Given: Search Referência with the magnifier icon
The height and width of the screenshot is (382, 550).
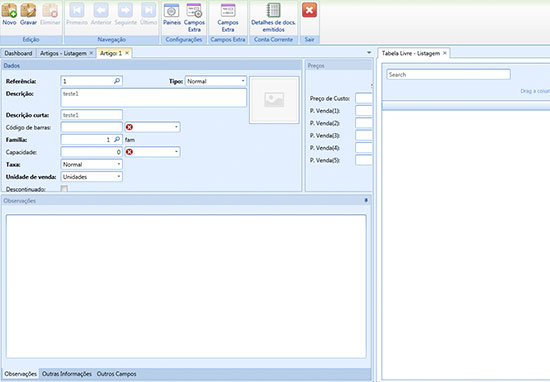Looking at the screenshot, I should pos(117,81).
